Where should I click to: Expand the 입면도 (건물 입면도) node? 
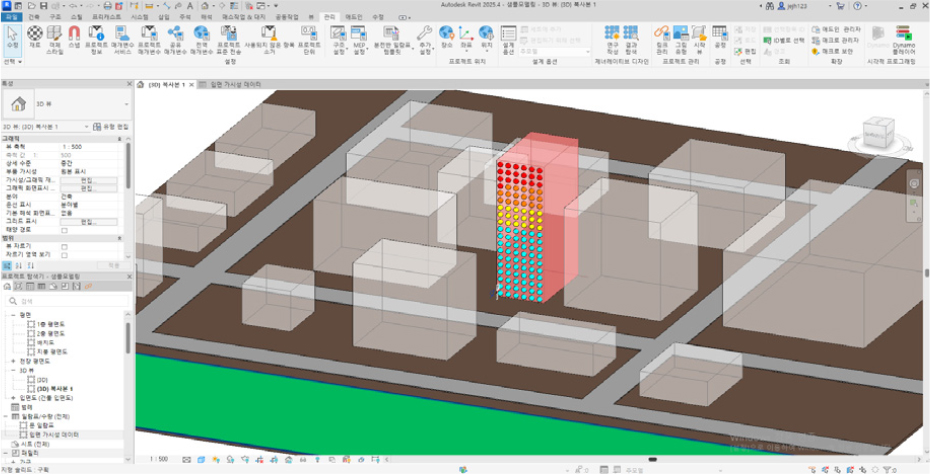(x=13, y=397)
